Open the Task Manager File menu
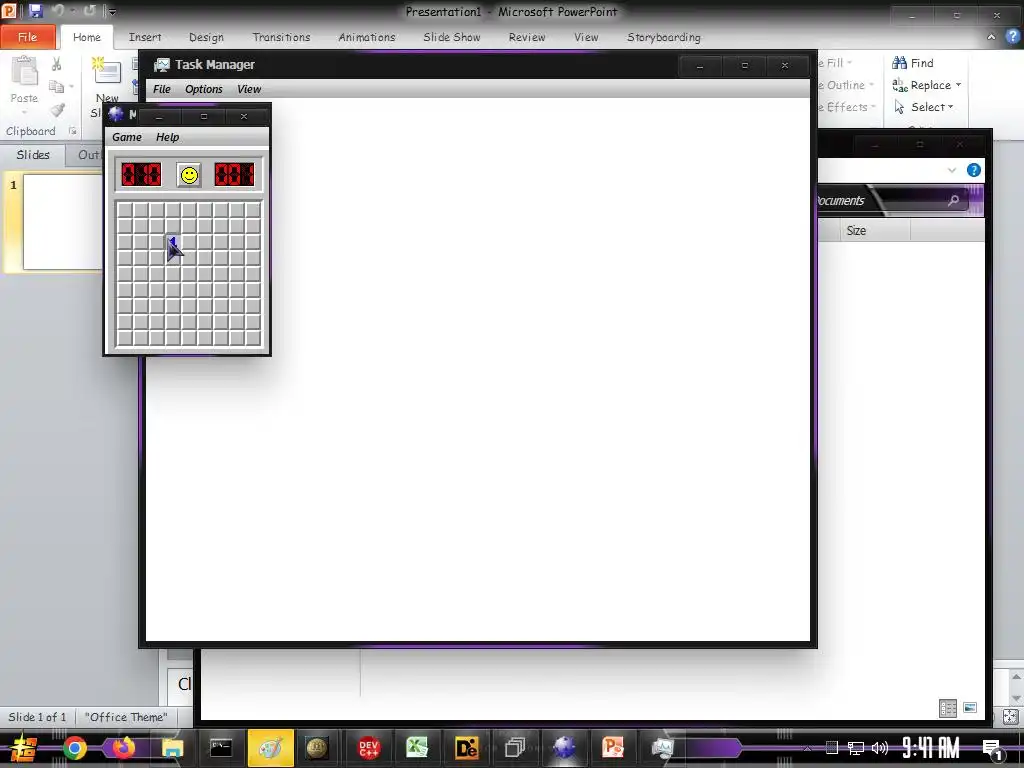1024x768 pixels. coord(161,89)
